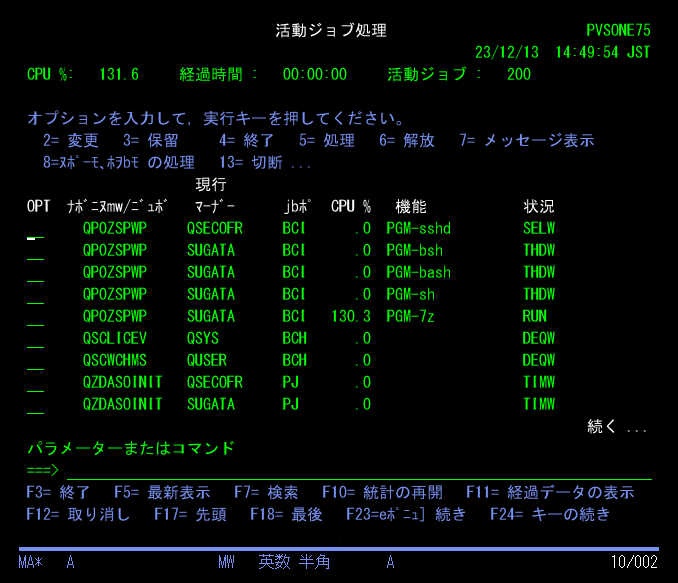Click F17= 先頭 function key

tap(190, 514)
